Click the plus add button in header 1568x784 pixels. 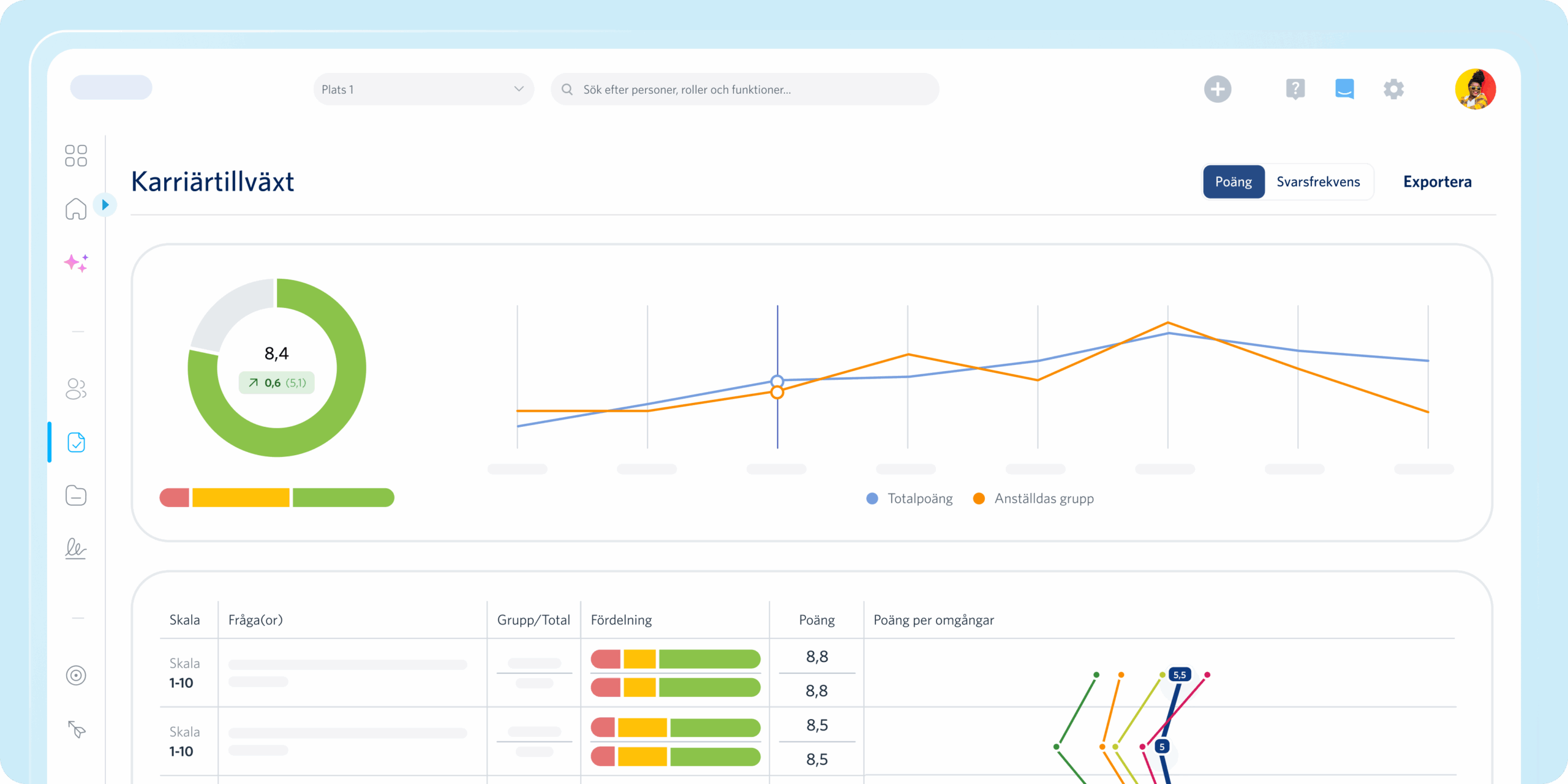(x=1218, y=89)
